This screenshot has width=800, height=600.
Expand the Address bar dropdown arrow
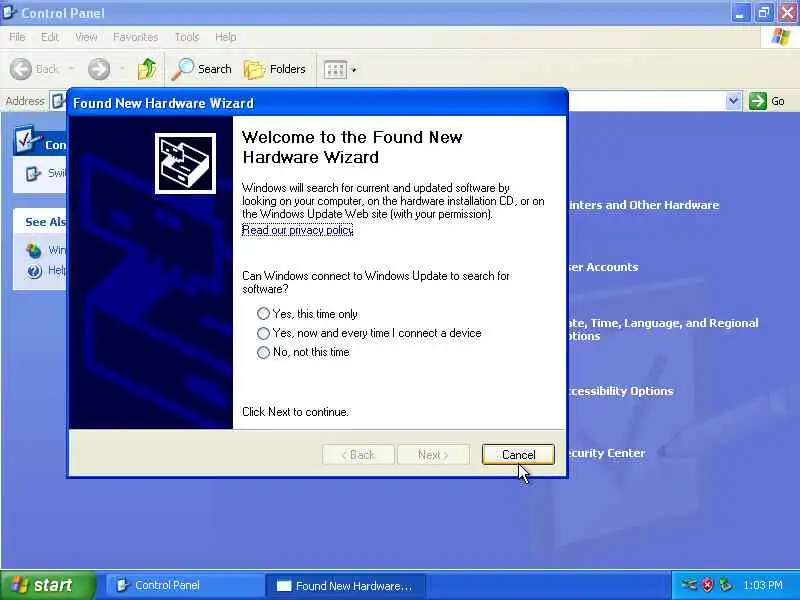tap(733, 101)
